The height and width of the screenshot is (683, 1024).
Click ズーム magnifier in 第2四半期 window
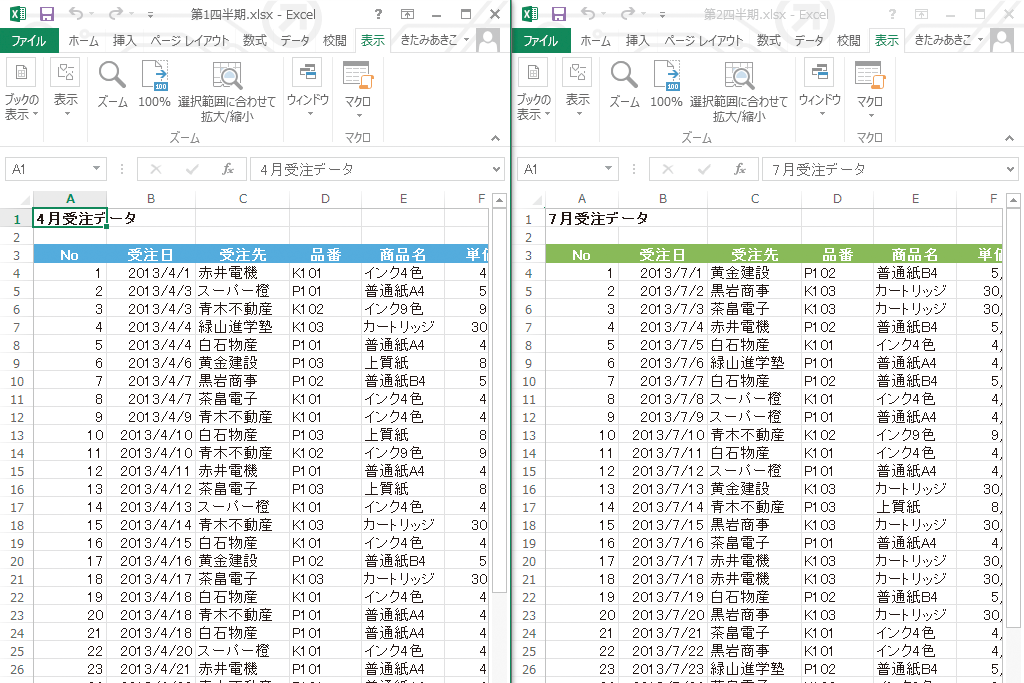pyautogui.click(x=624, y=84)
